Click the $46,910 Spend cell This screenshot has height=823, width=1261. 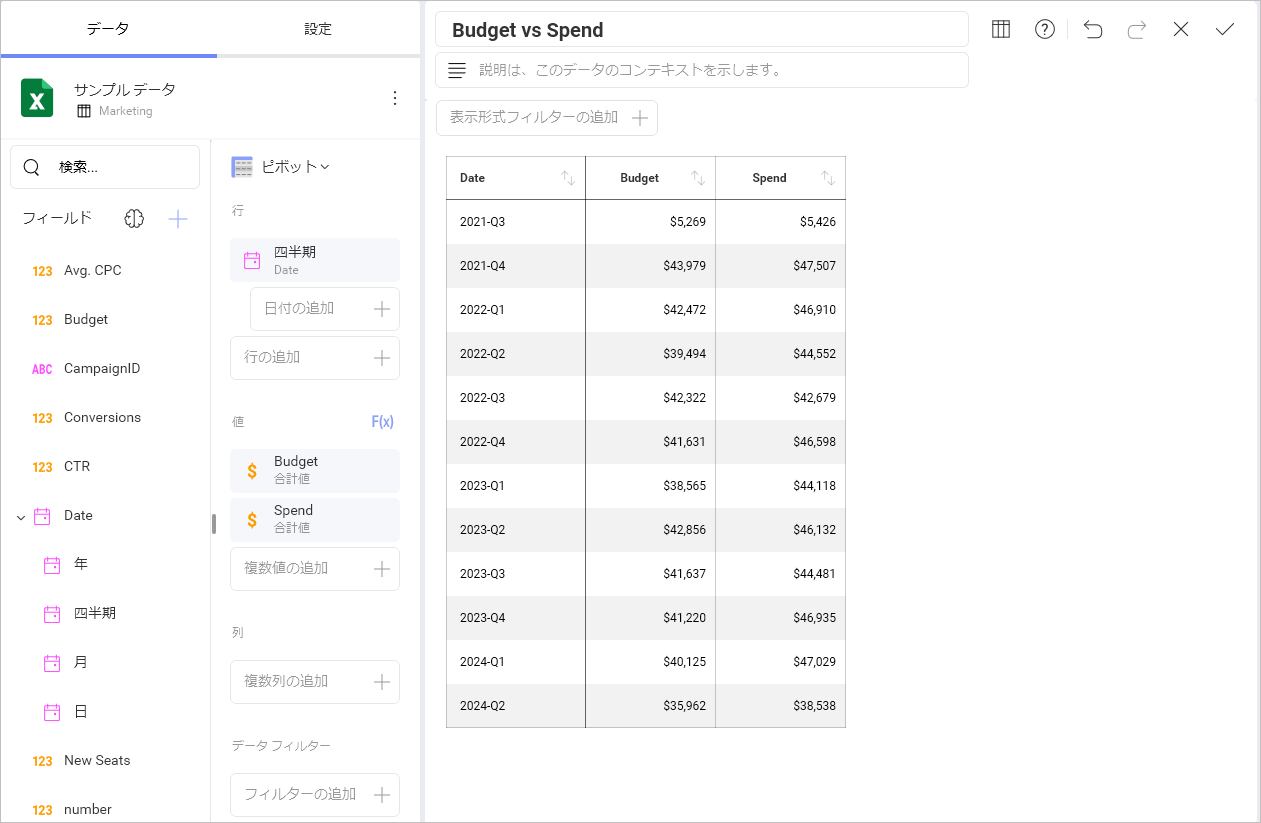(x=781, y=310)
